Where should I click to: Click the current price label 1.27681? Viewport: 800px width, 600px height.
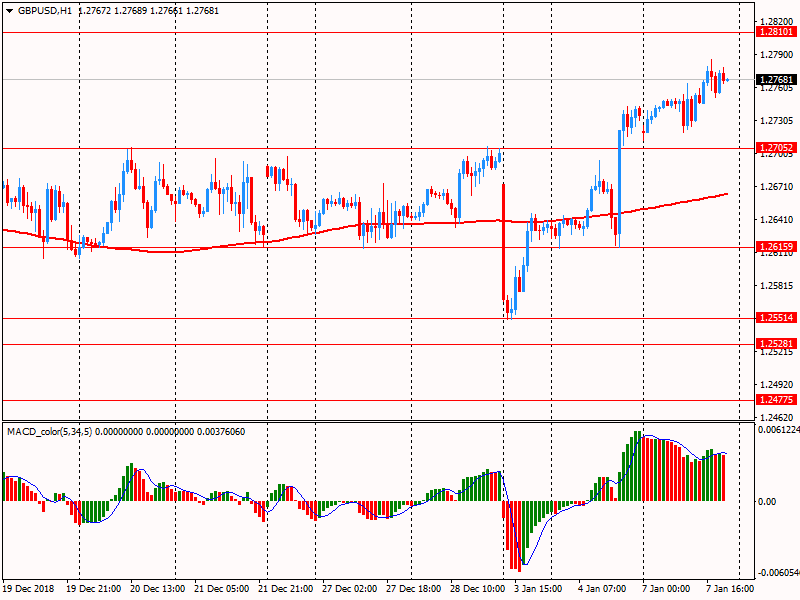click(776, 80)
